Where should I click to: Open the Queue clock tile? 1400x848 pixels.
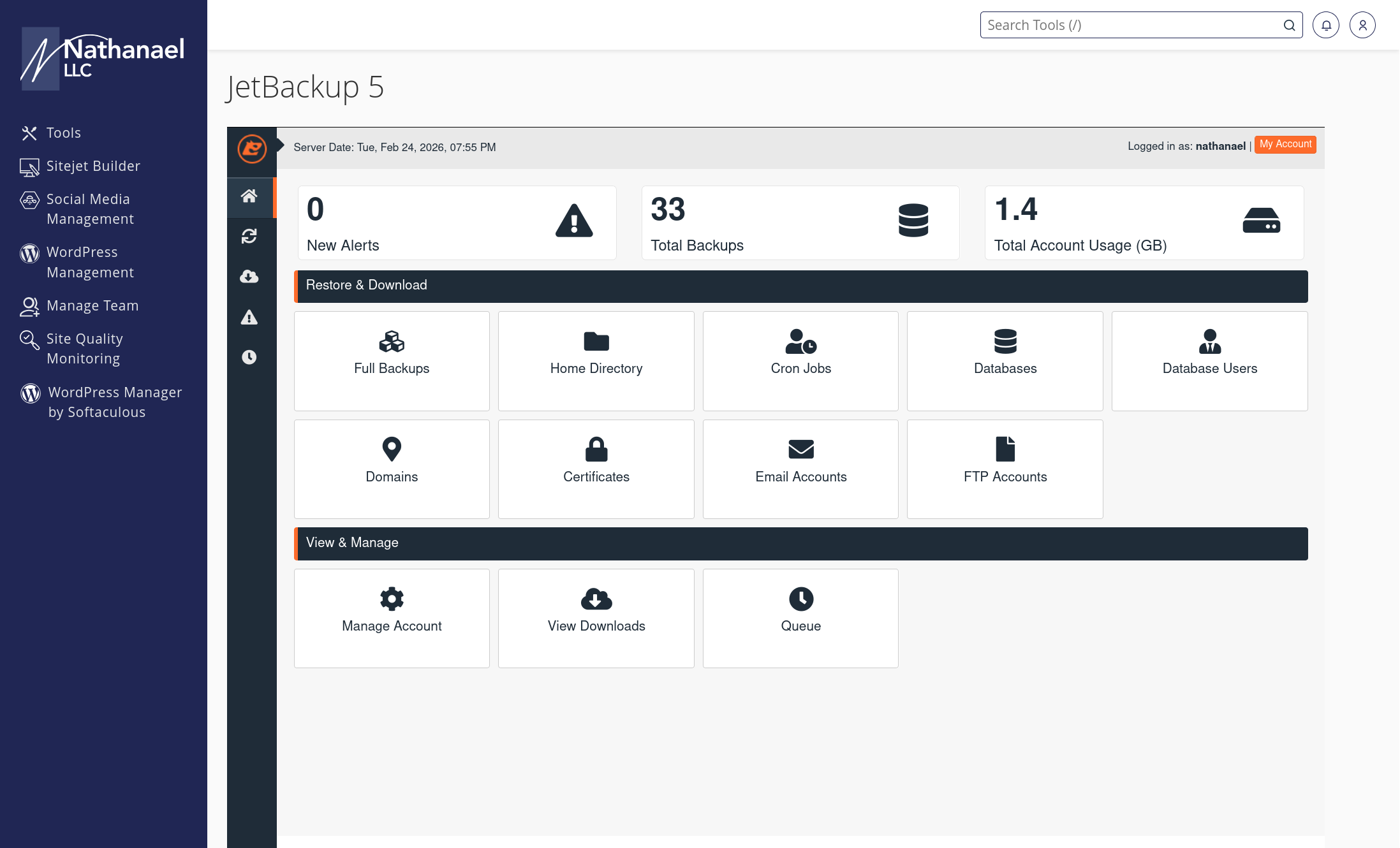click(x=800, y=618)
